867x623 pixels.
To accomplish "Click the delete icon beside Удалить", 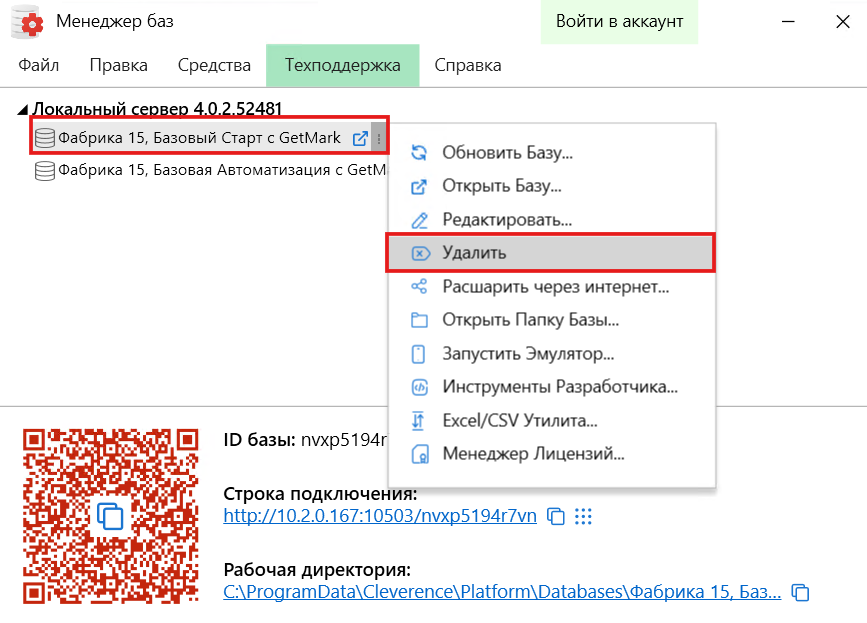I will (420, 253).
